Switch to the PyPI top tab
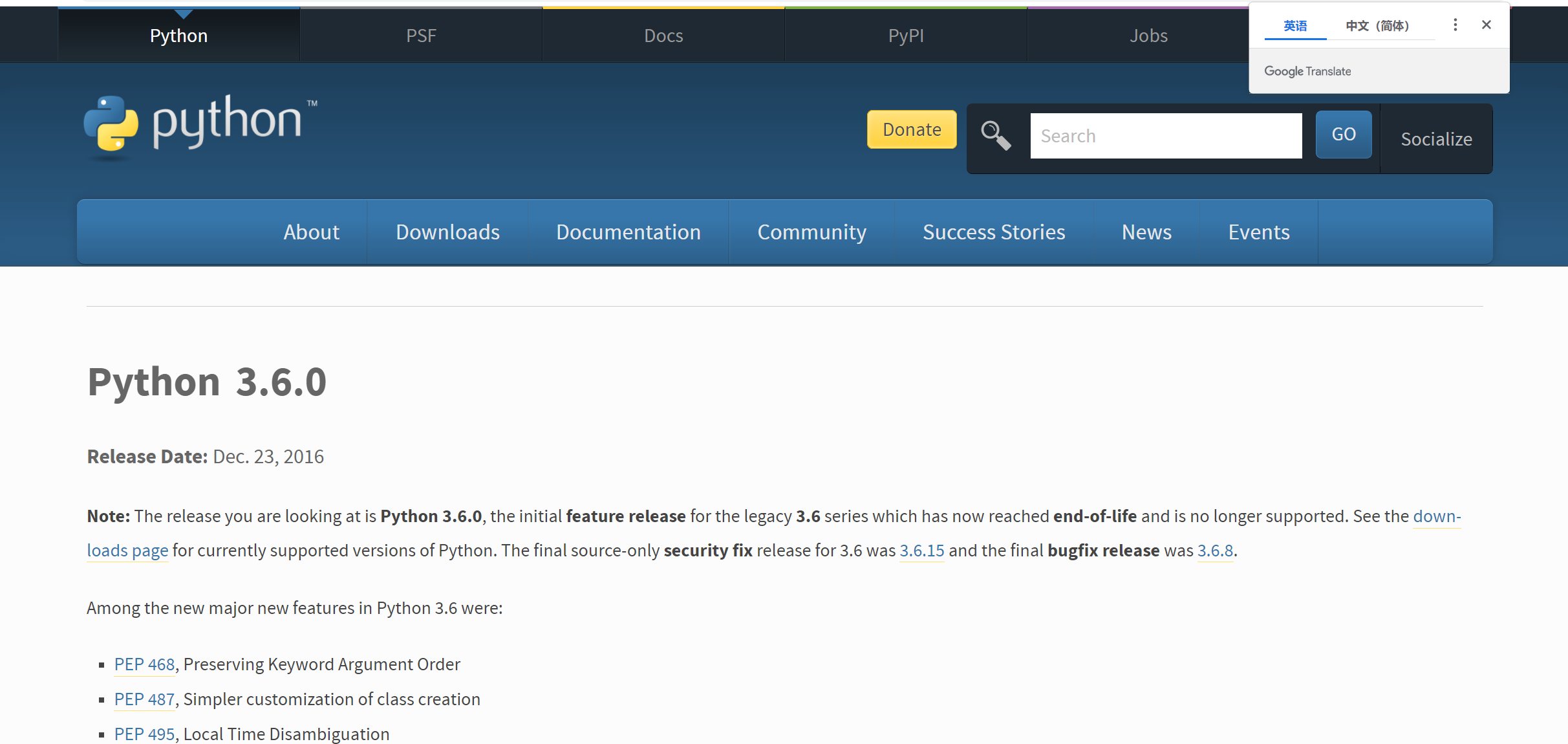 (905, 36)
